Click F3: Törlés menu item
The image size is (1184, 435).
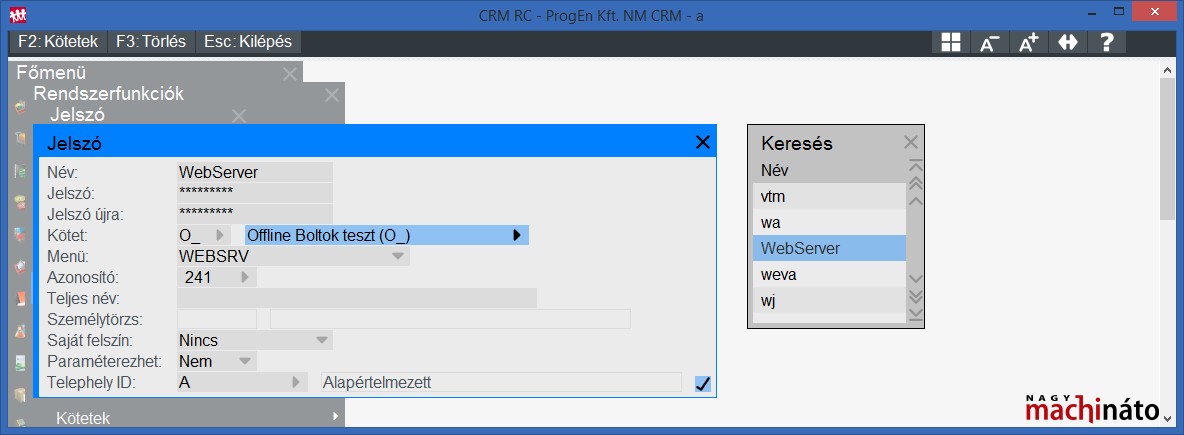(150, 42)
